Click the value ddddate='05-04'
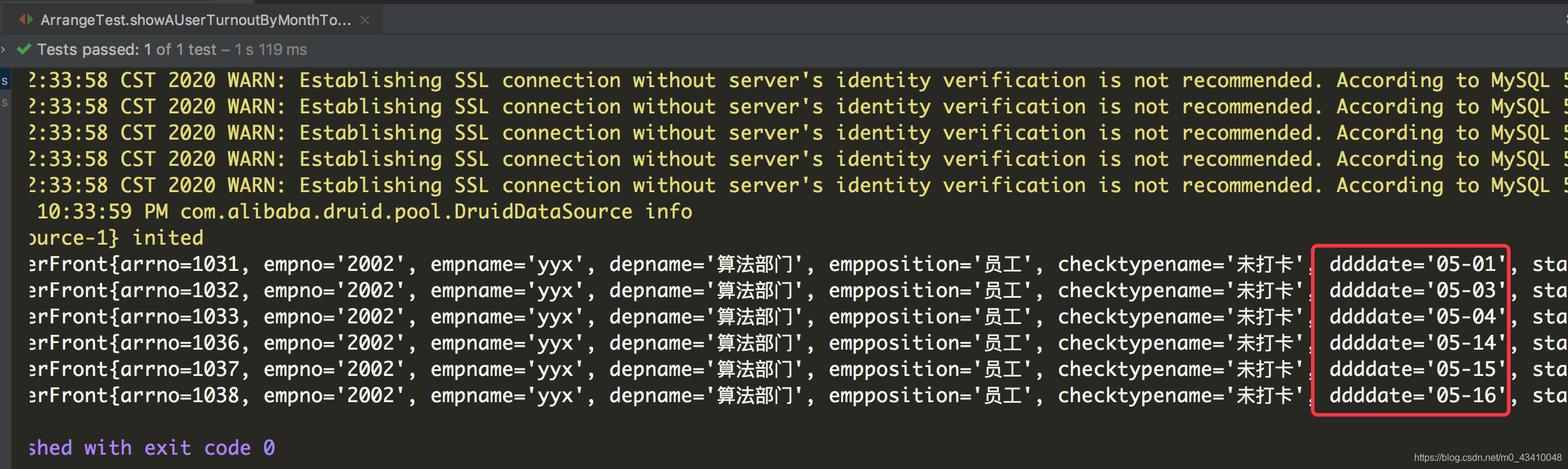Image resolution: width=1568 pixels, height=469 pixels. 1418,316
